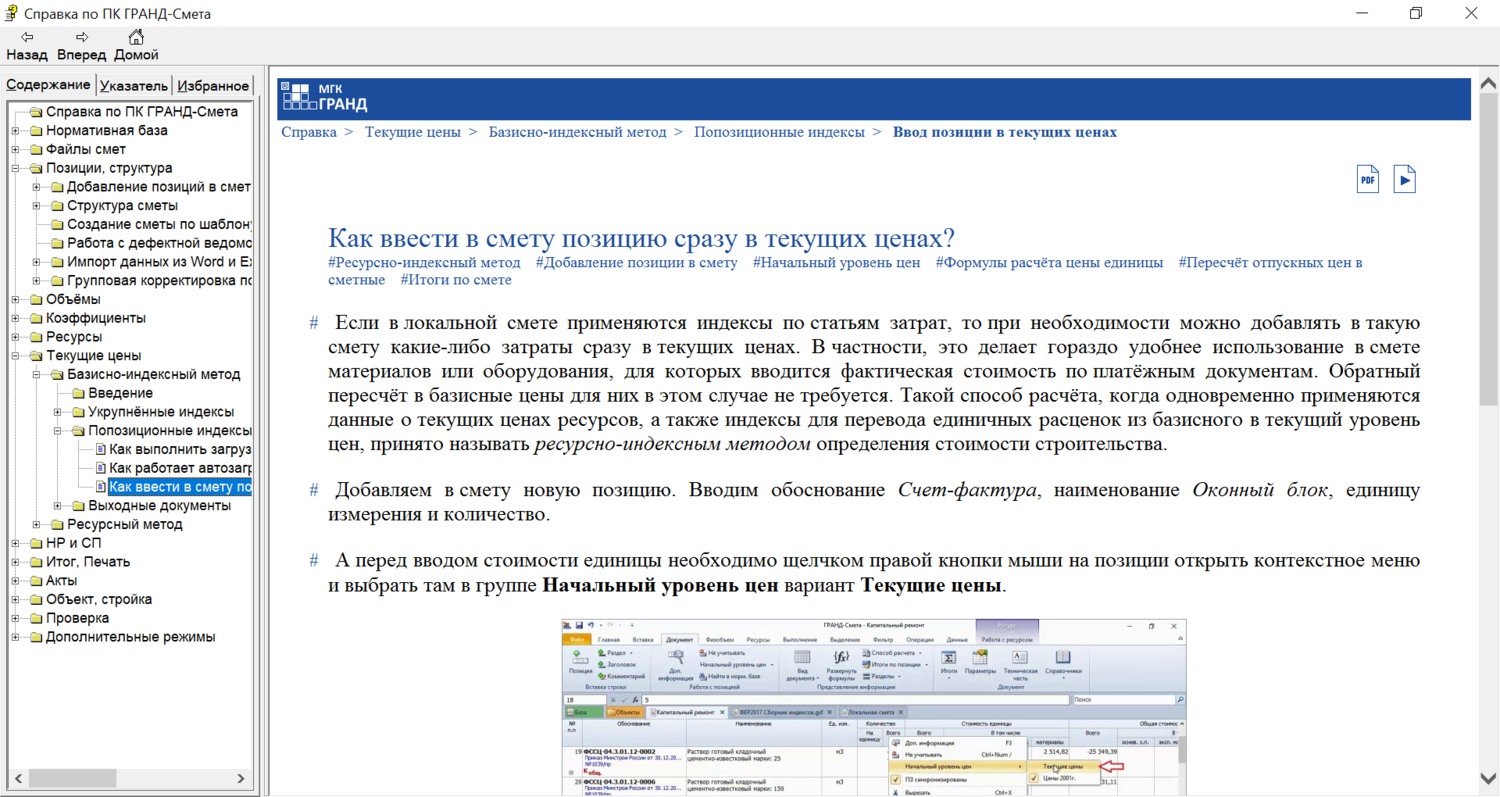This screenshot has height=797, width=1500.
Task: Click the folder icon beside Проверка
Action: click(x=36, y=618)
